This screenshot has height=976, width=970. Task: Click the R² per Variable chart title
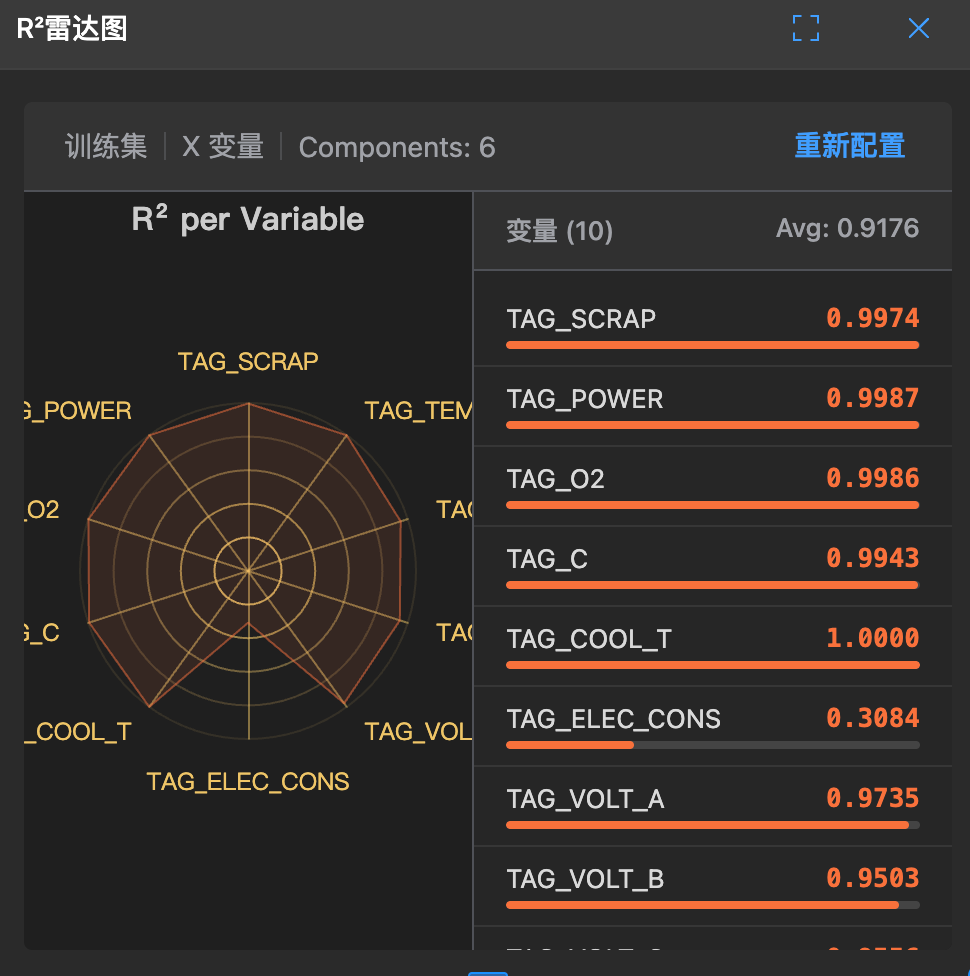pos(247,219)
